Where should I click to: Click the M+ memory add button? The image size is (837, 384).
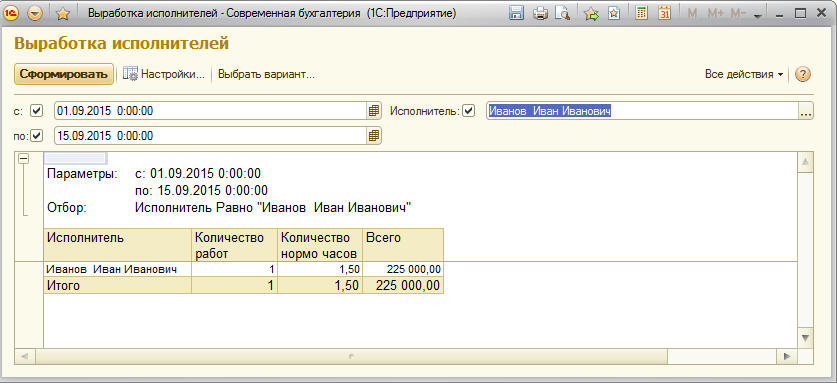tap(715, 14)
